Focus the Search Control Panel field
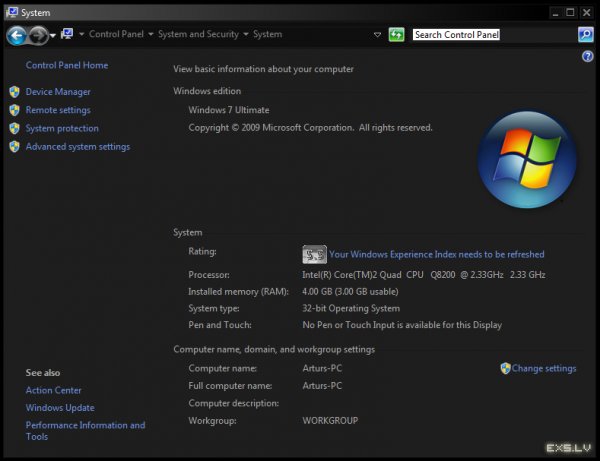Image resolution: width=600 pixels, height=461 pixels. (x=494, y=35)
